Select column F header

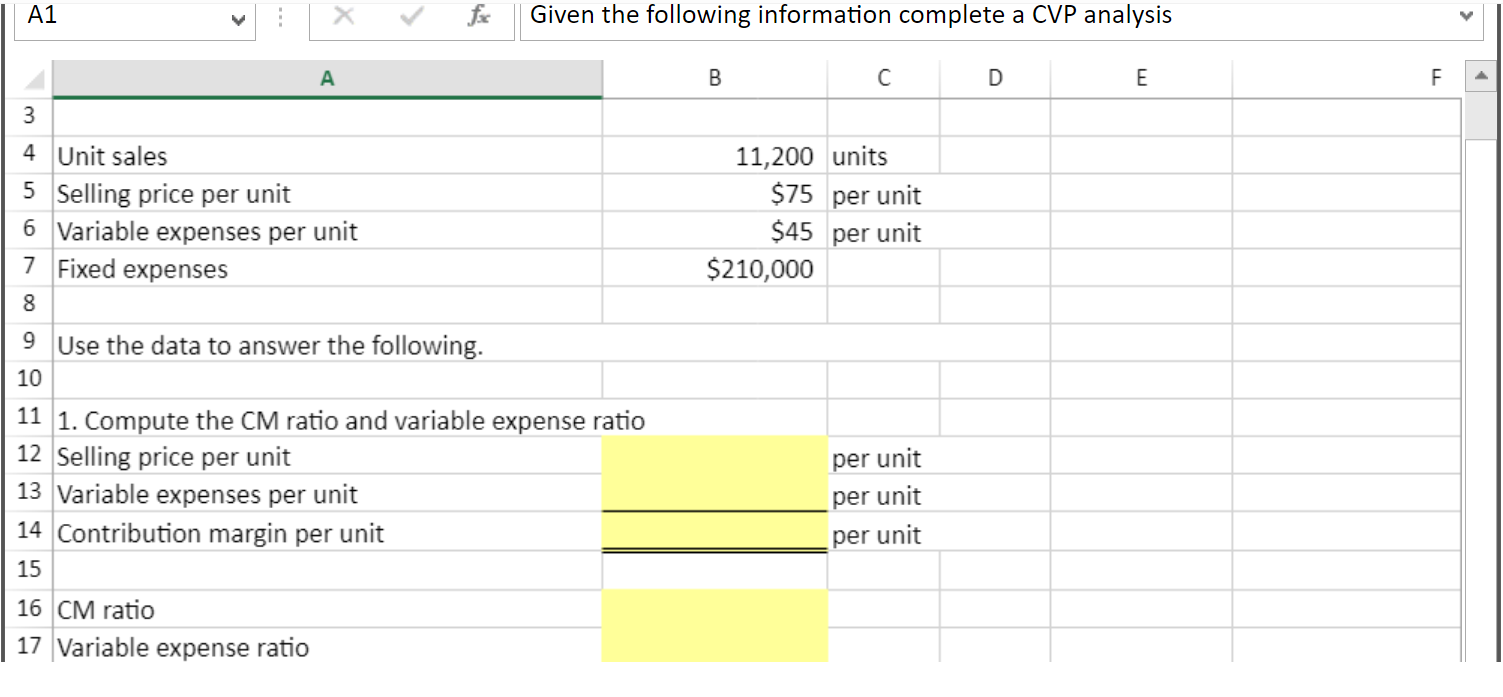(1436, 77)
